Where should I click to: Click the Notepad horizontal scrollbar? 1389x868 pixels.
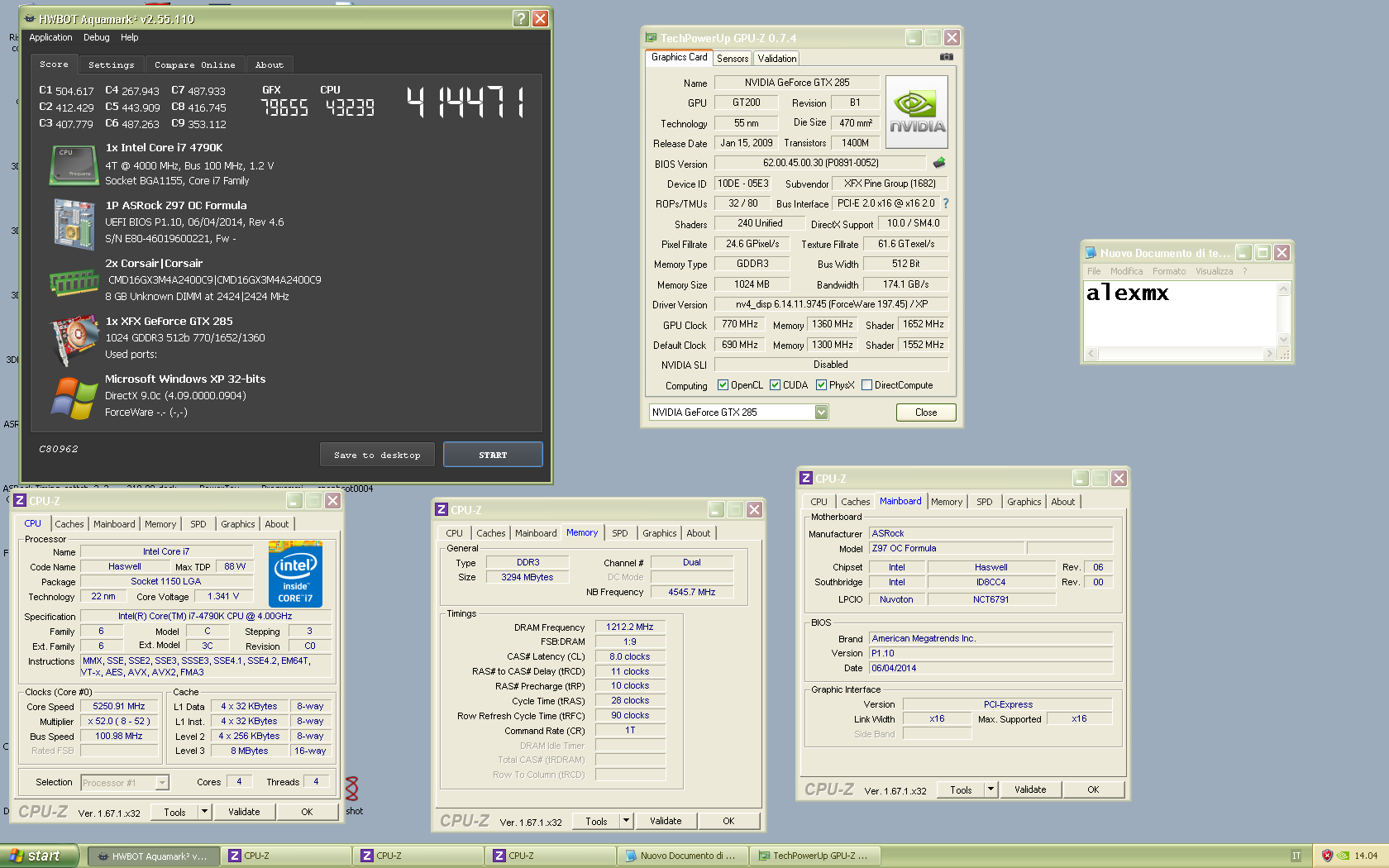pos(1181,354)
